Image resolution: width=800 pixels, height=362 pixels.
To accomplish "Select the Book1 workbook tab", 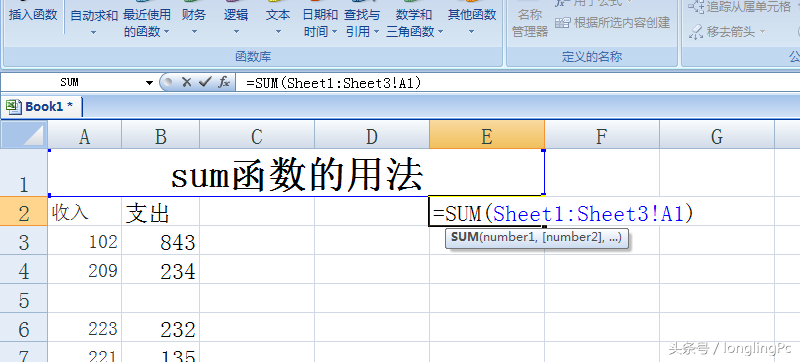I will coord(42,107).
